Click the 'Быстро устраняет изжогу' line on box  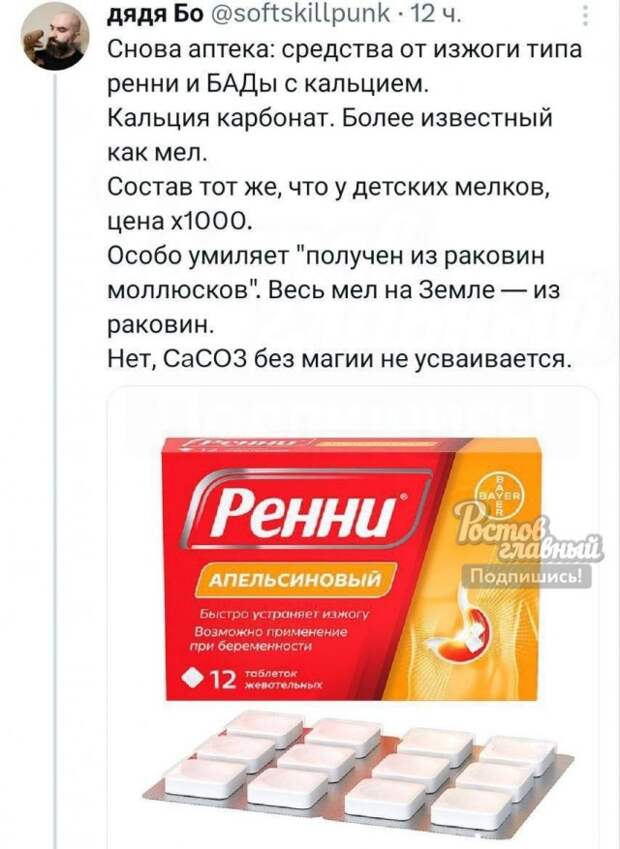click(285, 614)
